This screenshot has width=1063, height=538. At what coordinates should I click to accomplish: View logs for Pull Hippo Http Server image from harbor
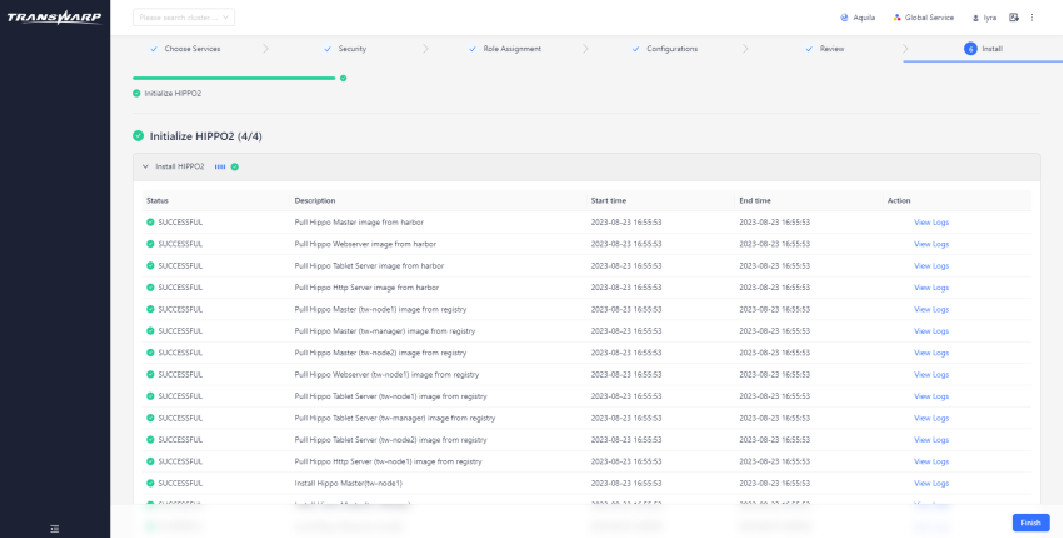931,287
